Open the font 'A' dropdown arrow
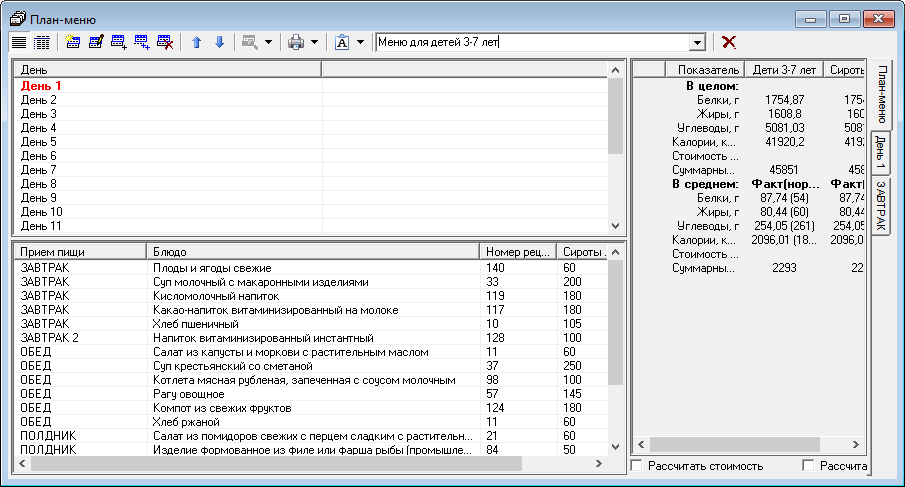Image resolution: width=905 pixels, height=487 pixels. point(360,42)
